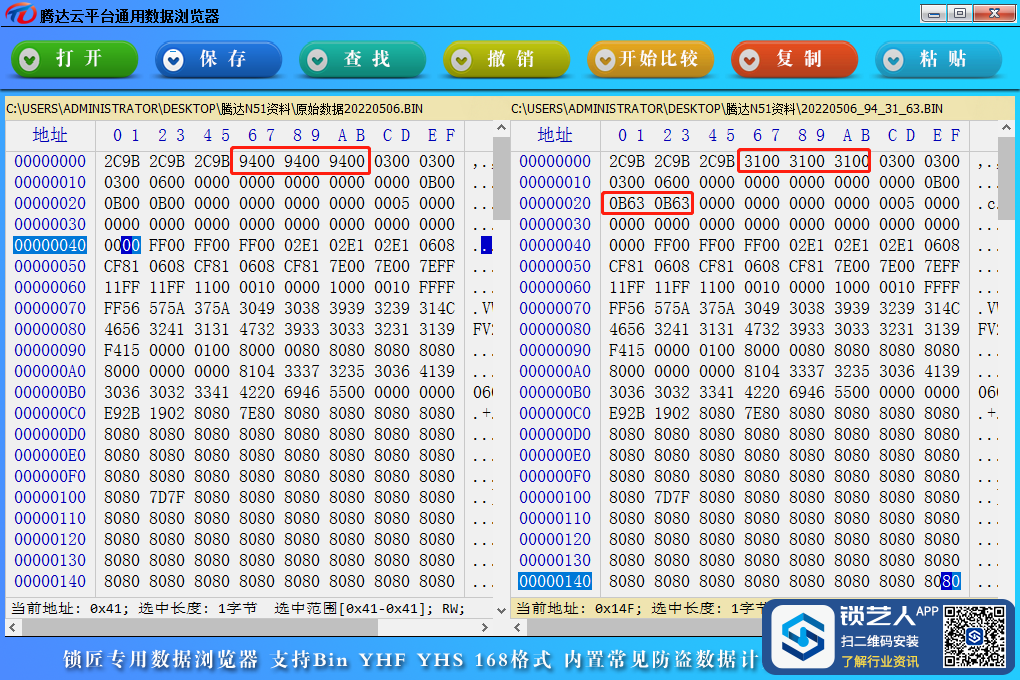Click the 撤销 (Undo) button
This screenshot has width=1020, height=680.
[x=507, y=59]
